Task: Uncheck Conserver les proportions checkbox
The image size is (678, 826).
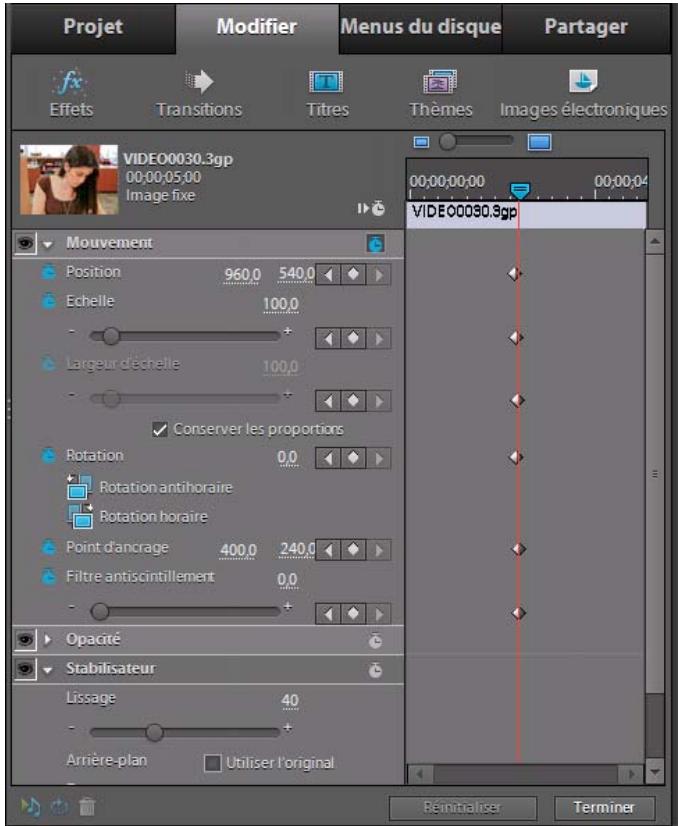Action: (x=160, y=429)
